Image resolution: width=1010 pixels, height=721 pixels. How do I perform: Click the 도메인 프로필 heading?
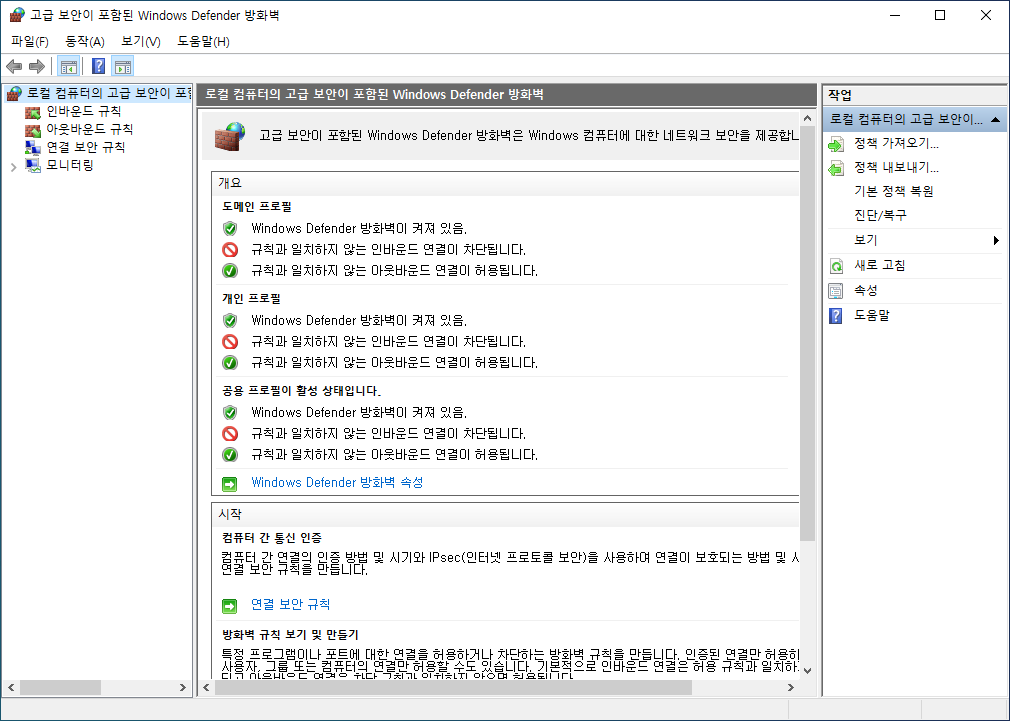(x=257, y=207)
